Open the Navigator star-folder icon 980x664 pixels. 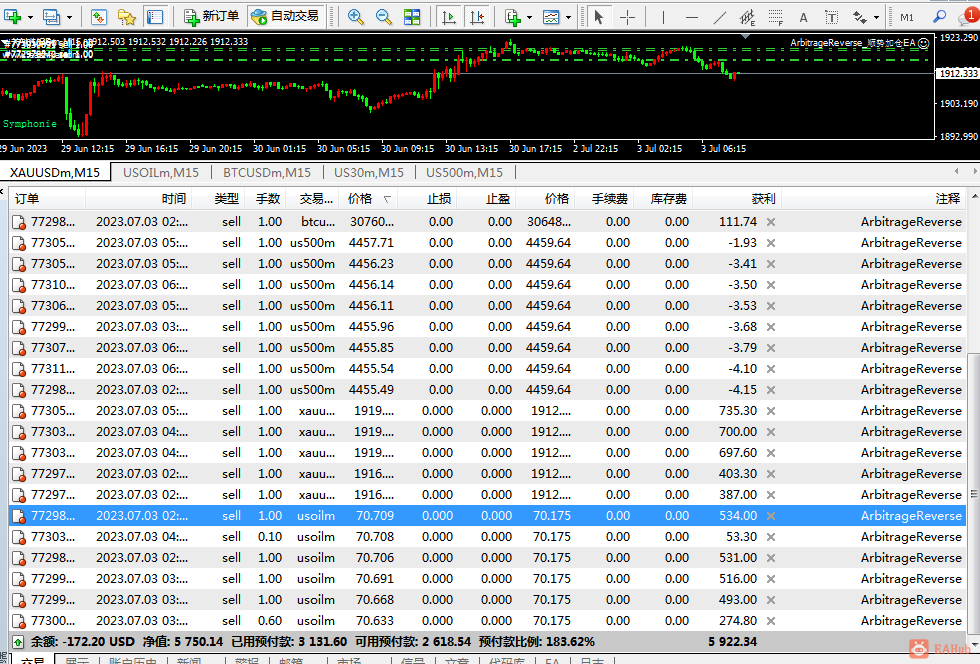click(x=127, y=17)
